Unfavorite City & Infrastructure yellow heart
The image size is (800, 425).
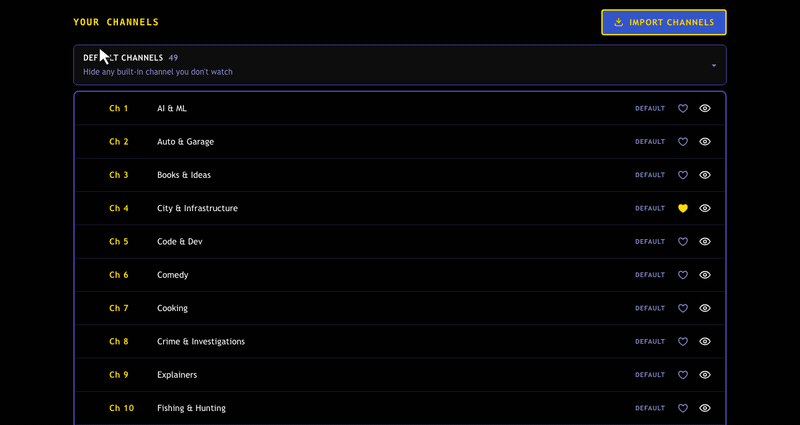click(683, 208)
